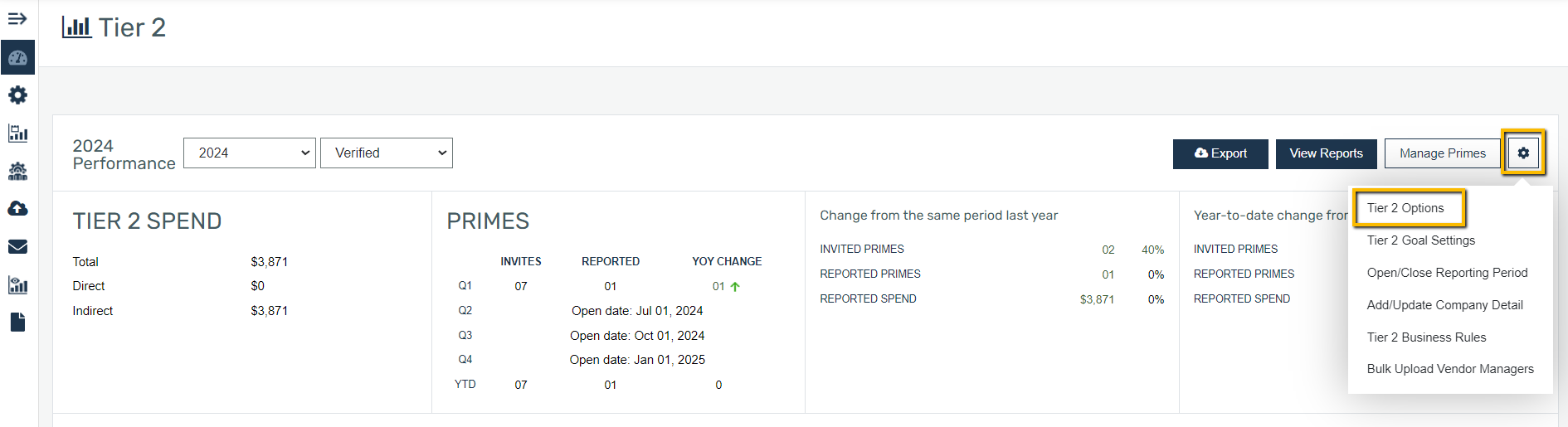Click the sidebar document file icon
The height and width of the screenshot is (427, 1568).
(17, 322)
